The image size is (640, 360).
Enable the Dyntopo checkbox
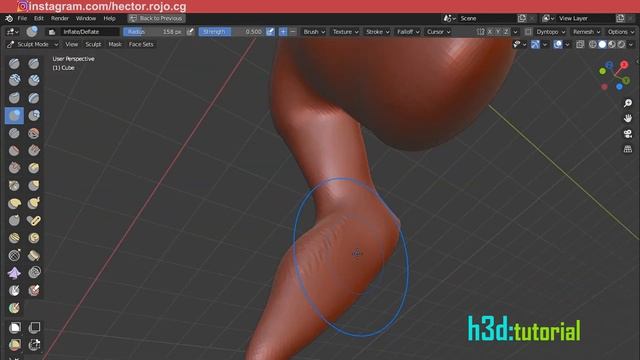click(x=528, y=31)
